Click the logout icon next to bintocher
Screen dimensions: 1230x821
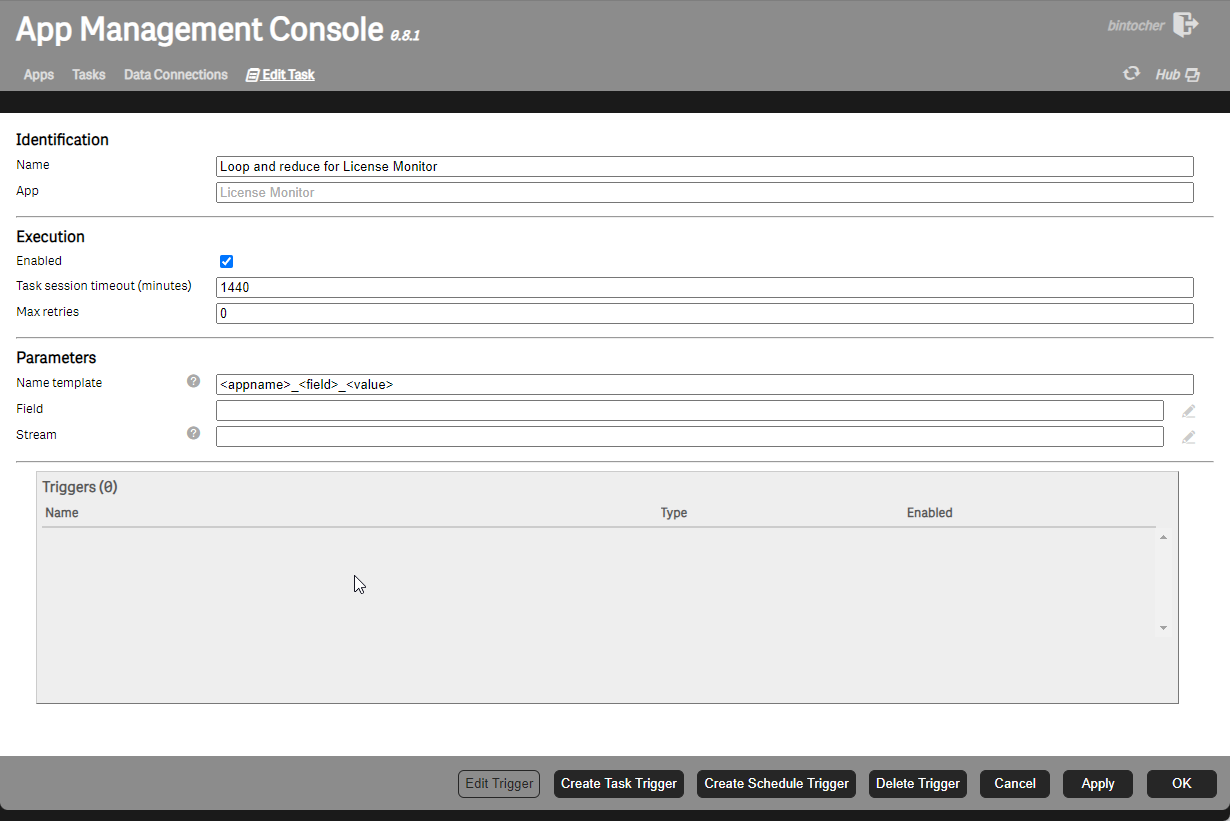[x=1185, y=25]
